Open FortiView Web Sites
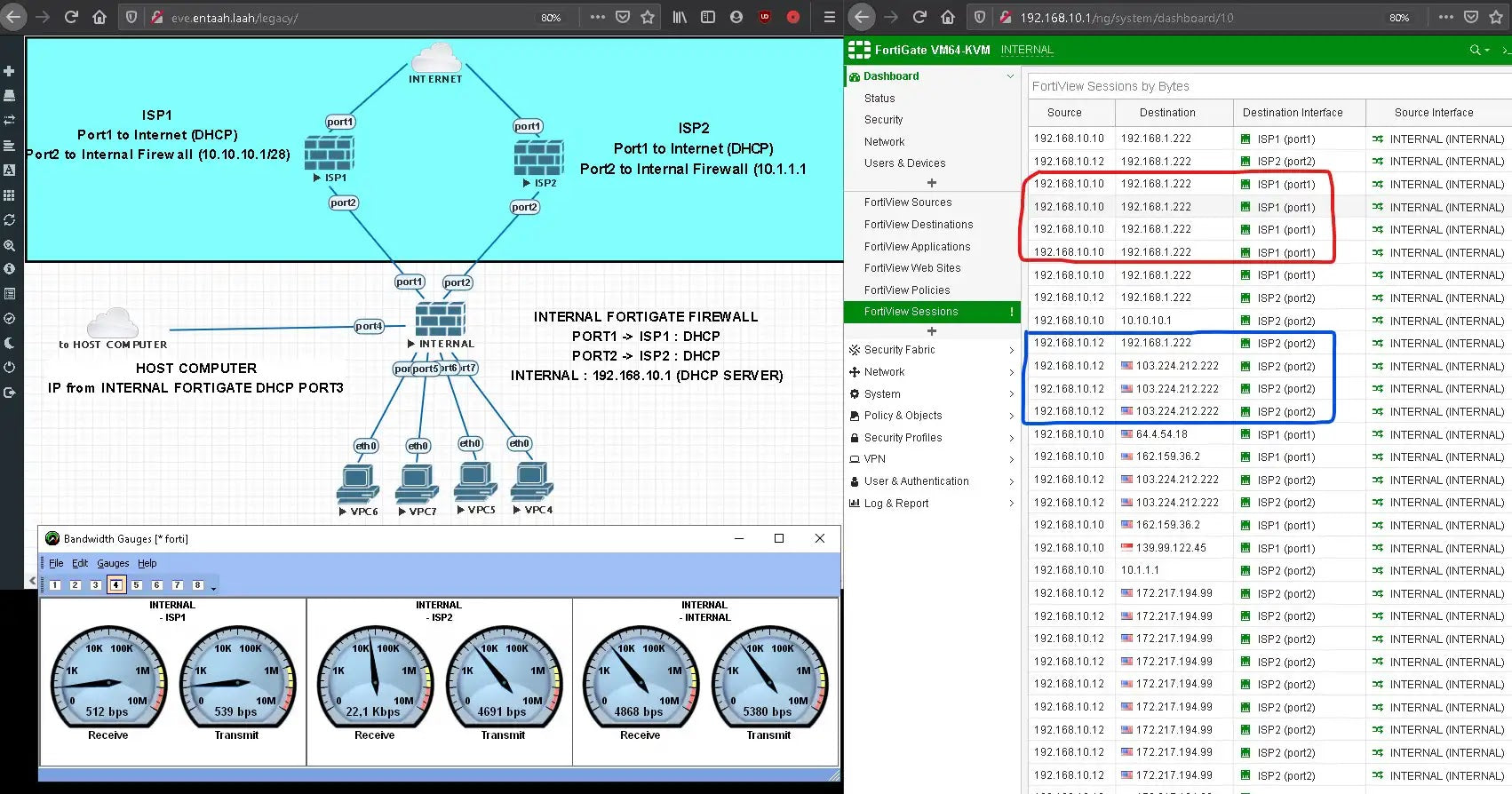The width and height of the screenshot is (1512, 794). click(x=912, y=268)
